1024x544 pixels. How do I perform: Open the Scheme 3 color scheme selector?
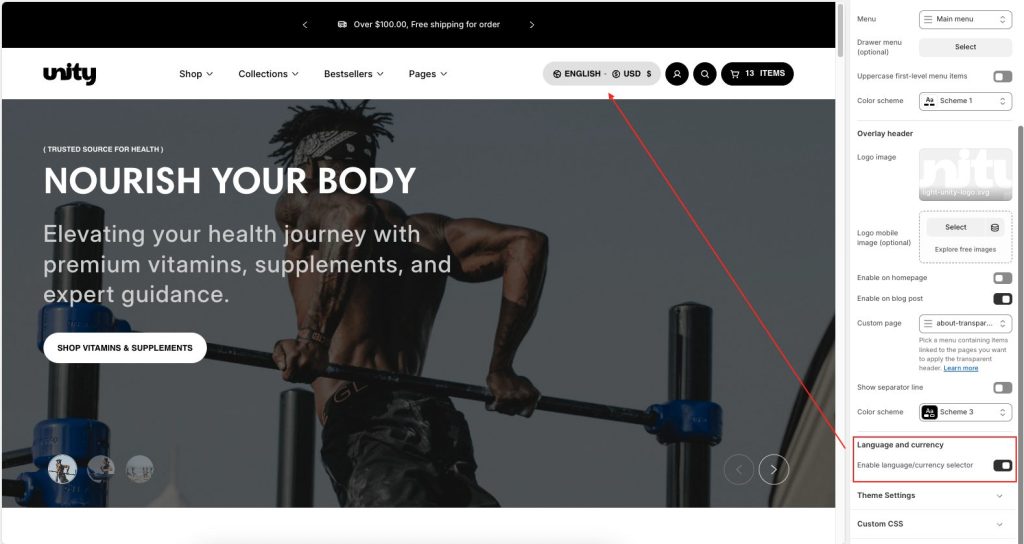point(965,412)
